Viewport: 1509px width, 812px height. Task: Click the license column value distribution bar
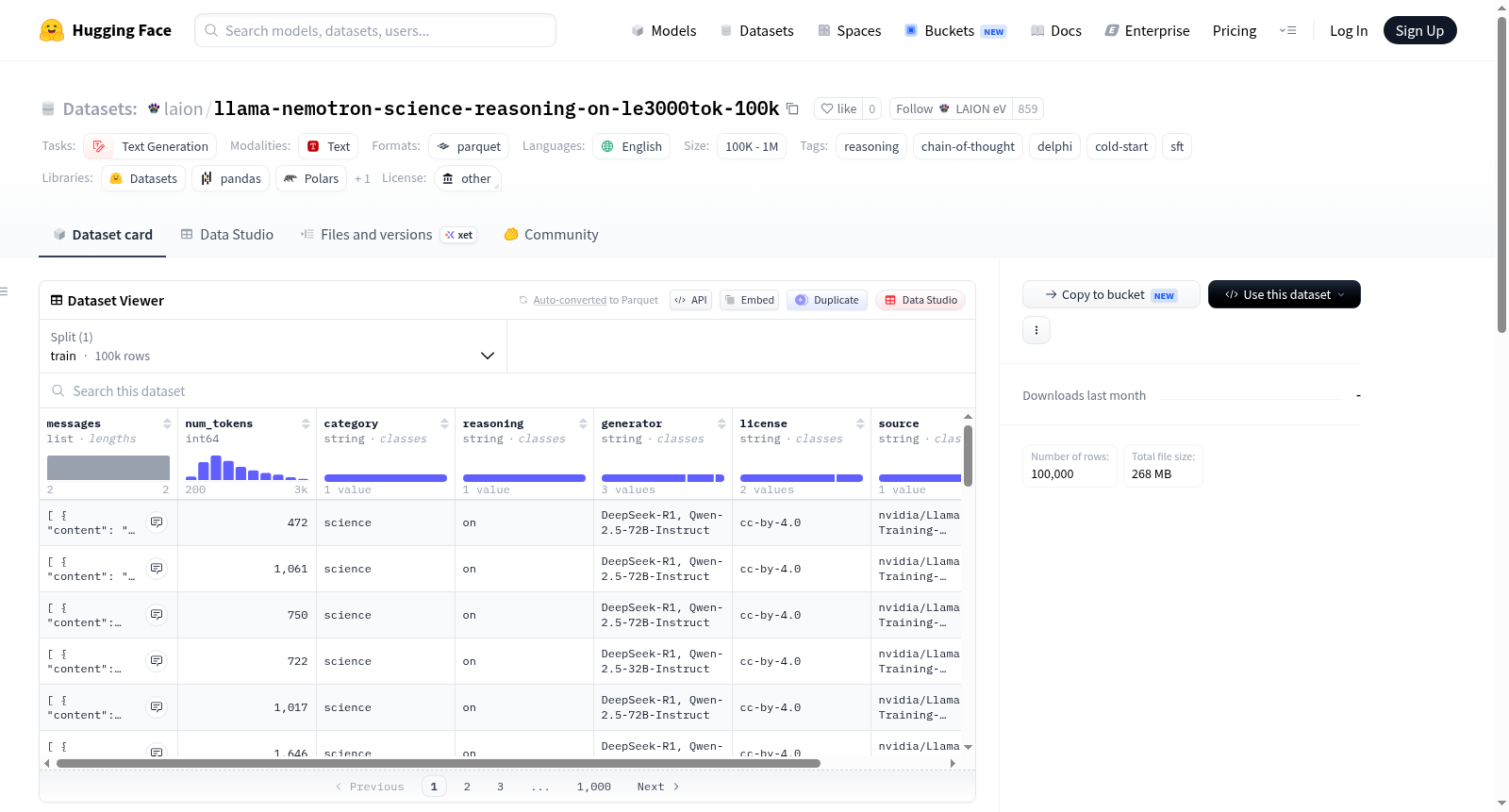(802, 478)
